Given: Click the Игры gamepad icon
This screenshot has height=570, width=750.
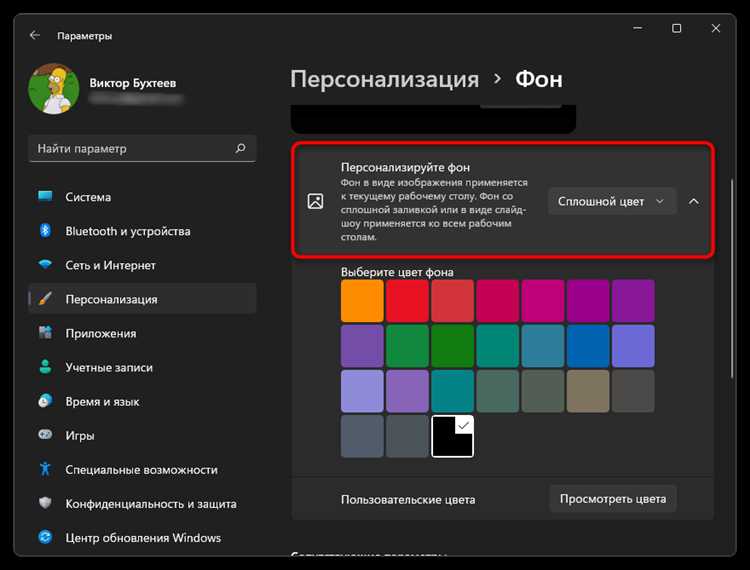Looking at the screenshot, I should 45,435.
